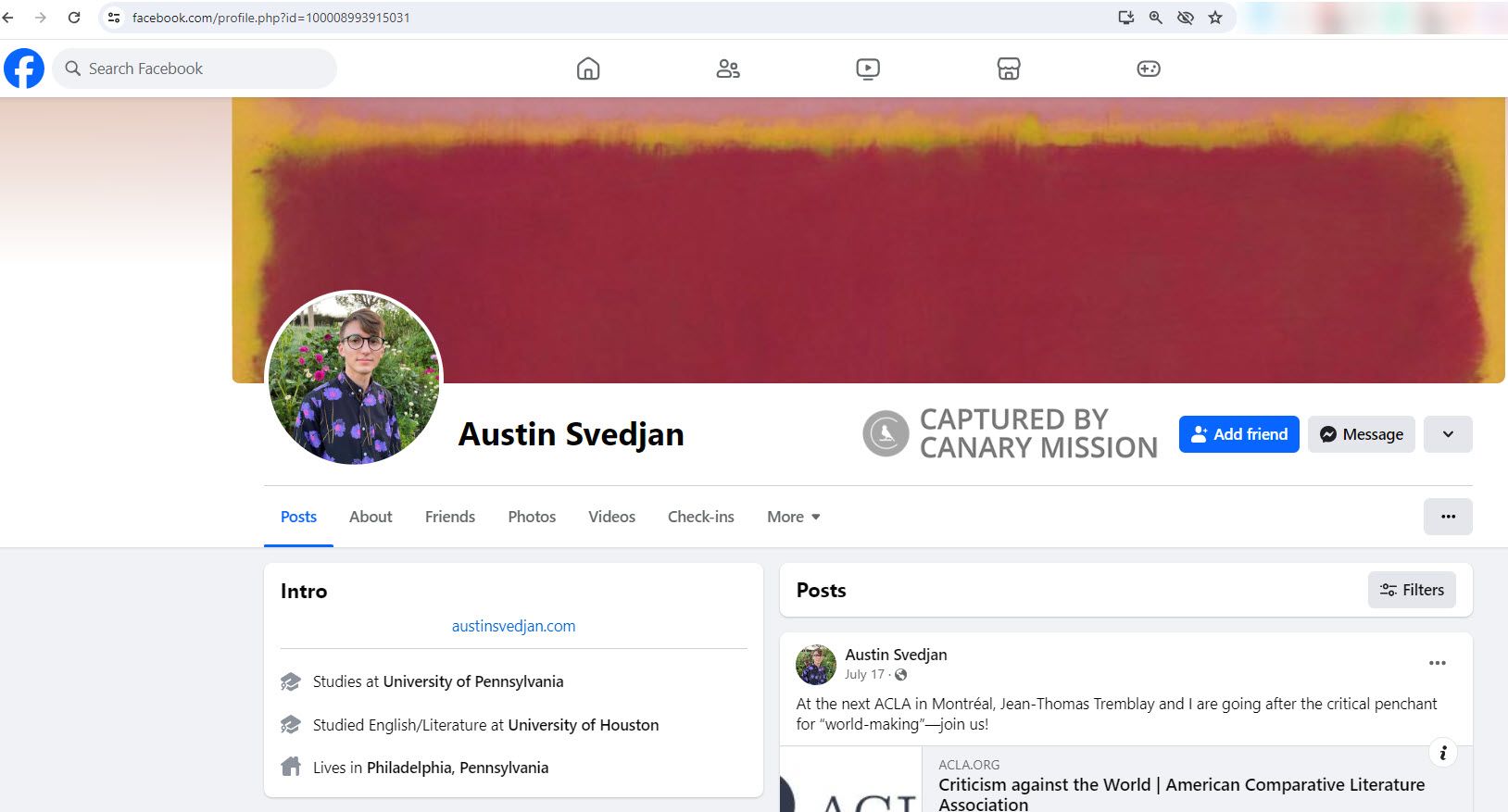
Task: Click the Facebook logo icon
Action: tap(24, 69)
